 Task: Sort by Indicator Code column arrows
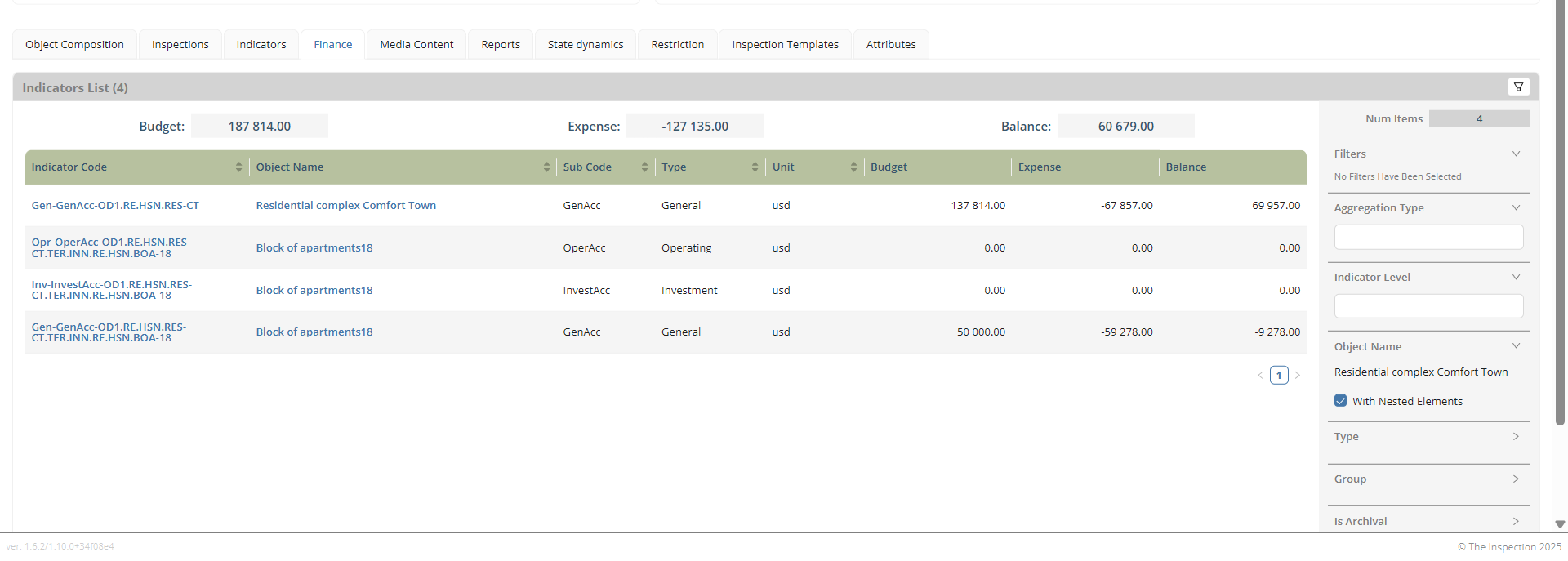[238, 167]
